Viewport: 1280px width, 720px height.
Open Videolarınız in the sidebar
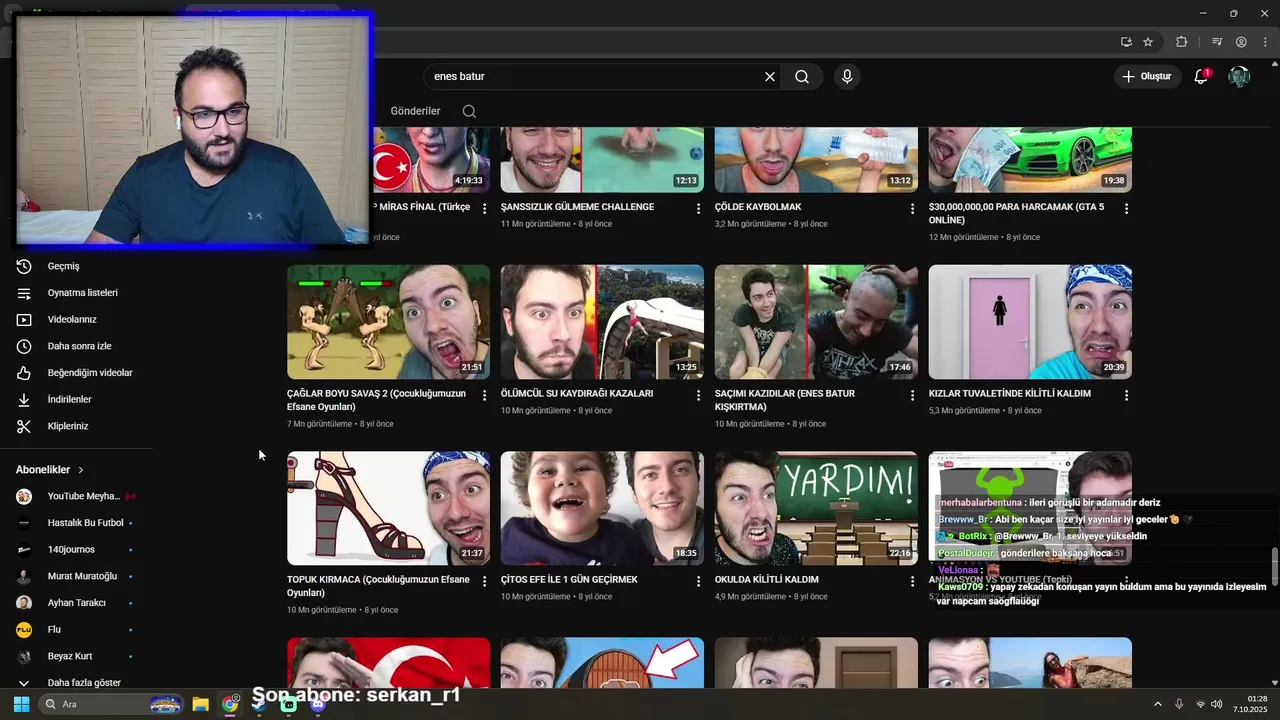[x=72, y=319]
